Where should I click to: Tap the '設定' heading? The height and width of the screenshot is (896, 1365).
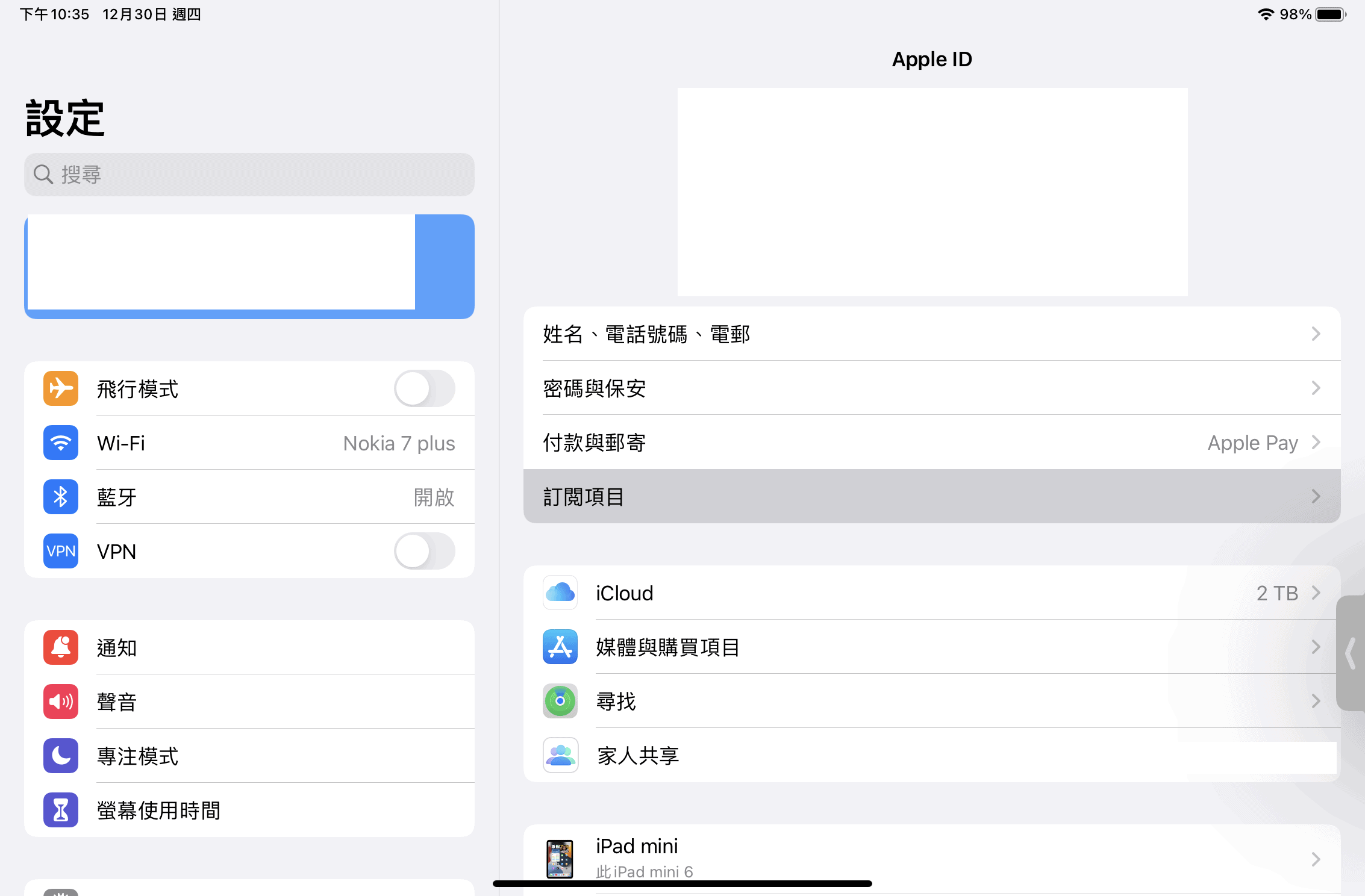click(65, 118)
